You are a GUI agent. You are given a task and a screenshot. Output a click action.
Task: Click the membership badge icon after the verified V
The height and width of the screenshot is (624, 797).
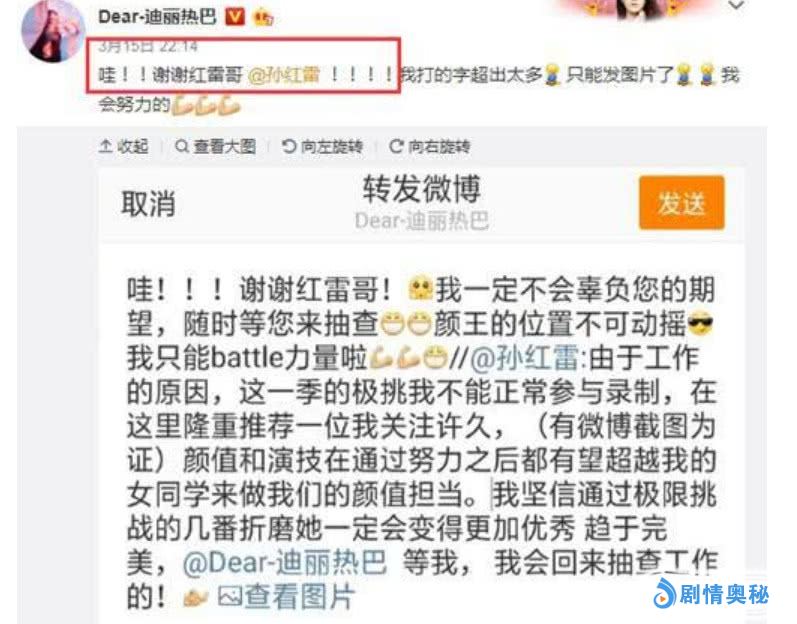pos(263,18)
